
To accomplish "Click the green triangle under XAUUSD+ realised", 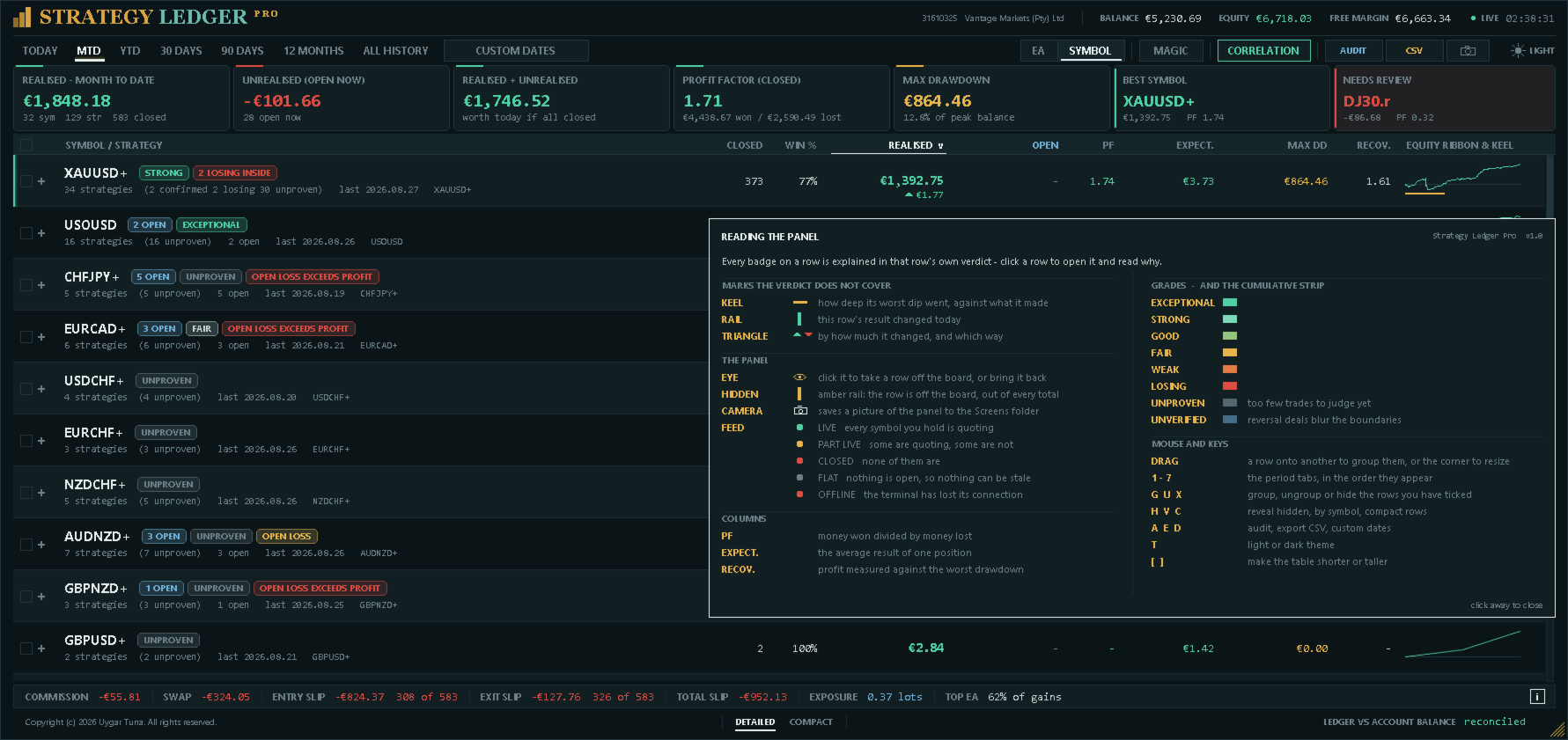I will click(909, 195).
